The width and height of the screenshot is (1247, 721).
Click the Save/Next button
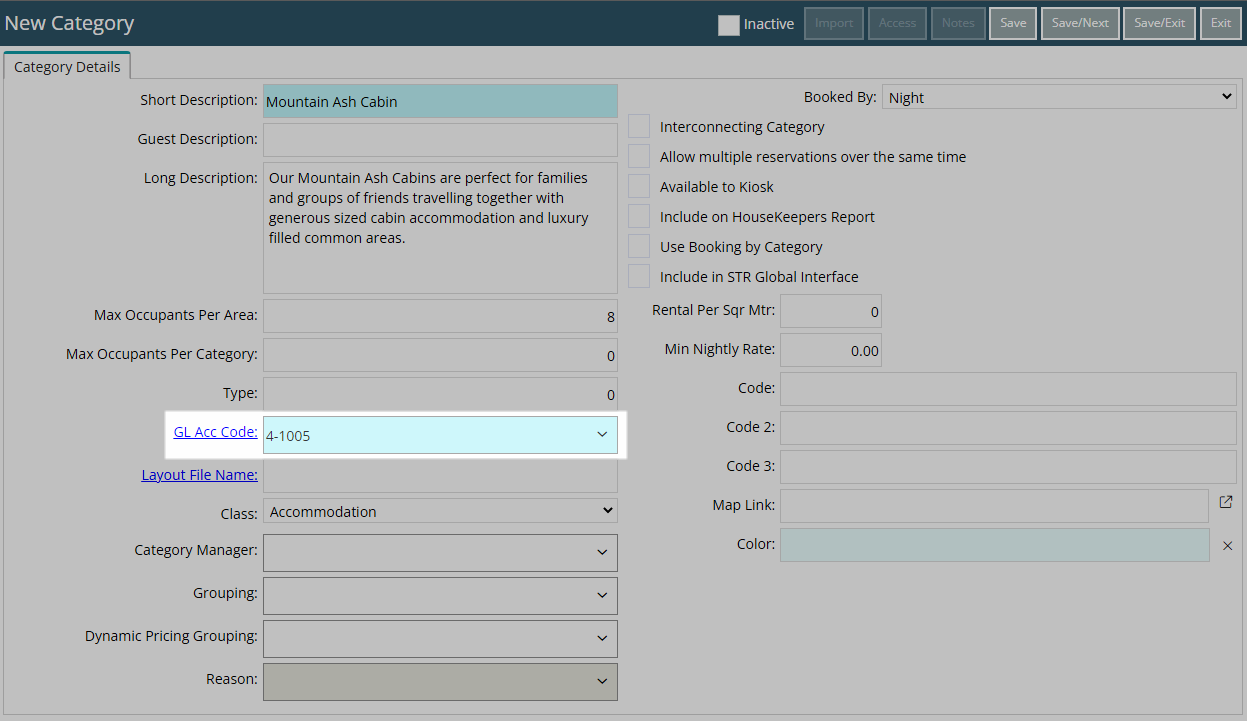[1080, 23]
